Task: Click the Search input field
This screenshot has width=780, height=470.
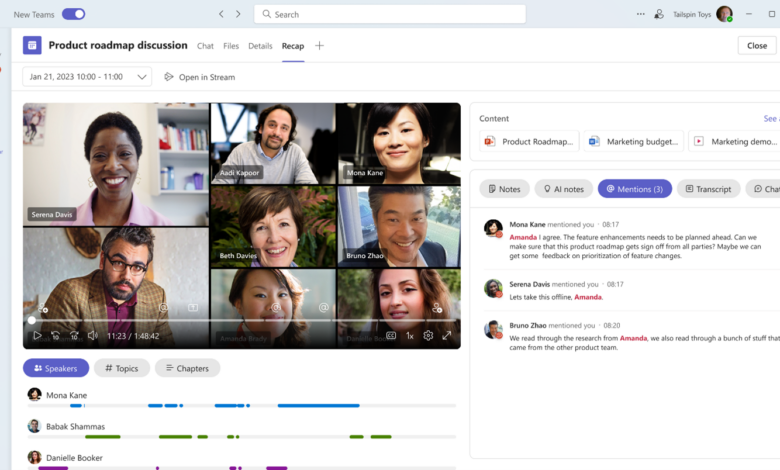Action: pos(390,14)
